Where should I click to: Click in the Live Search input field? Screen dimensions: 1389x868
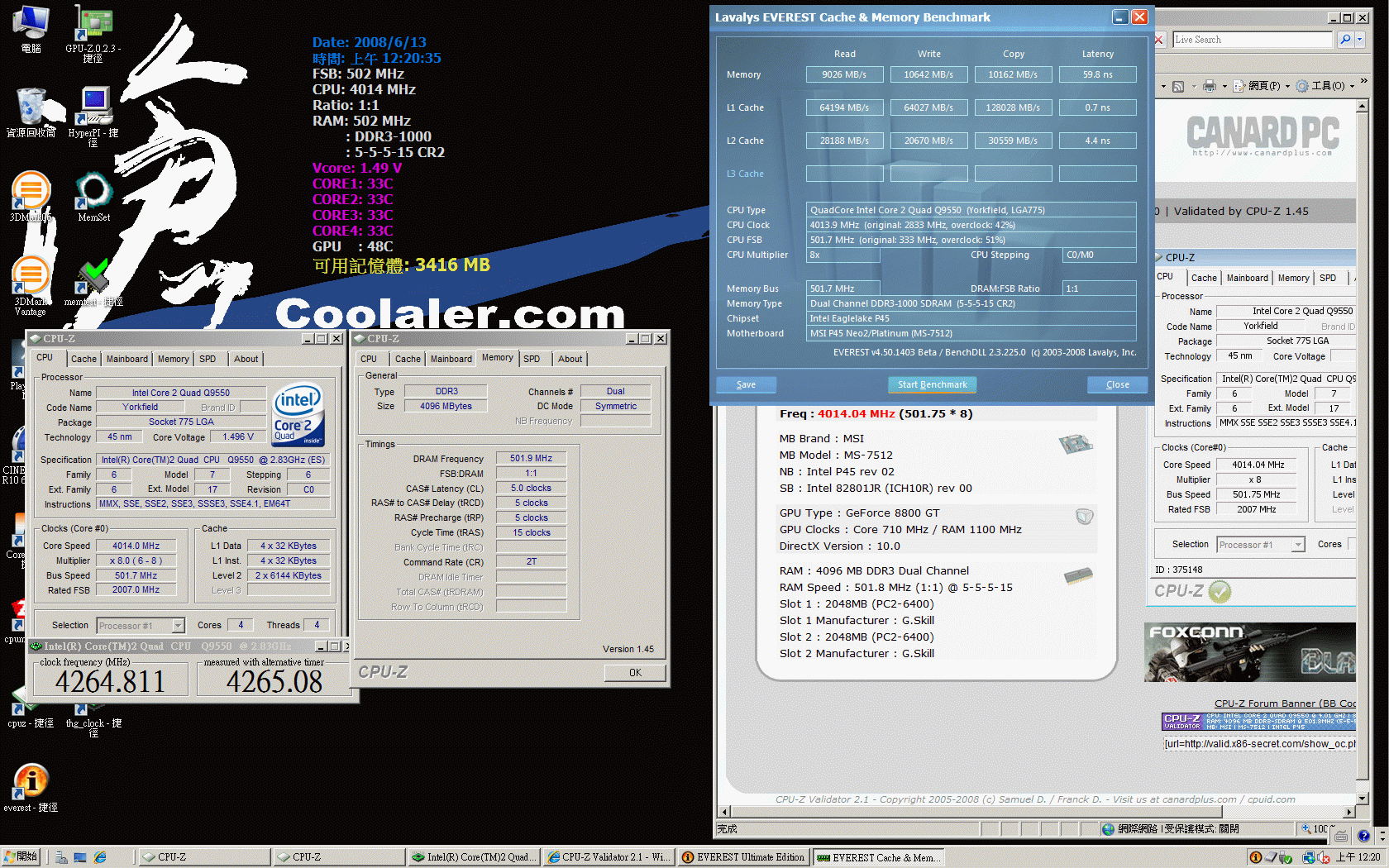1252,40
